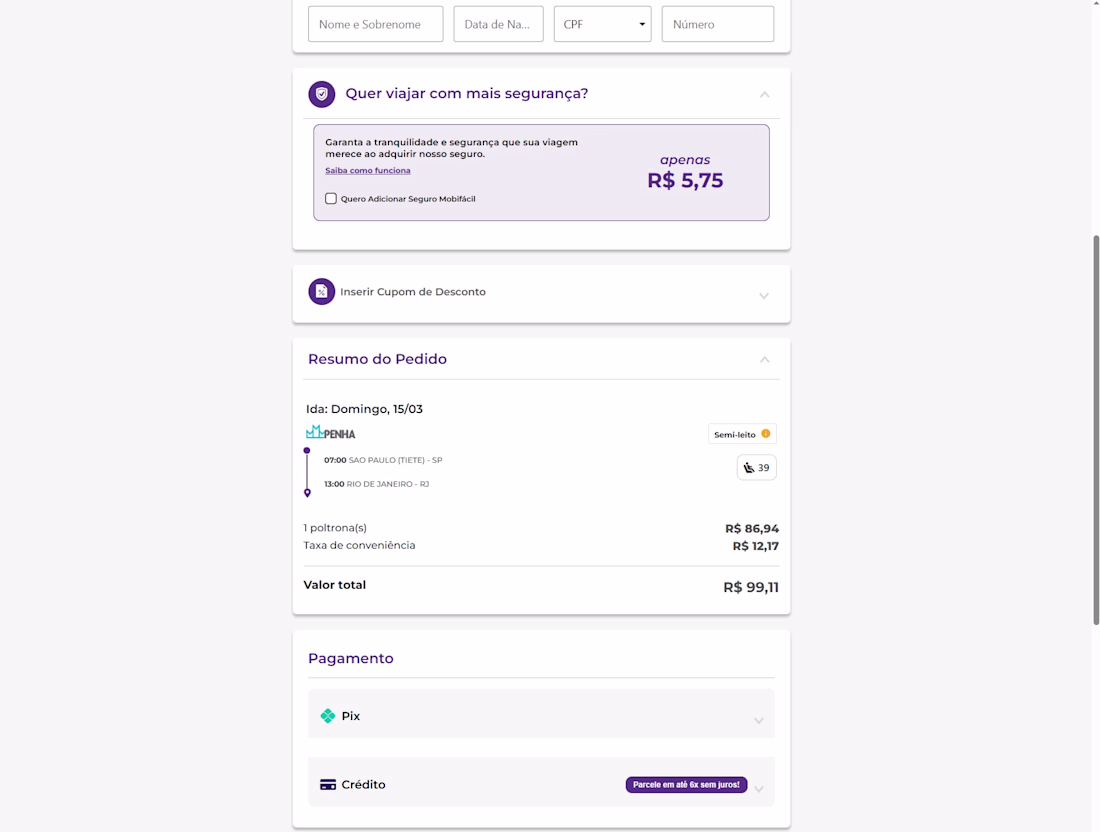Click the Parcele em até 6x badge

click(686, 785)
